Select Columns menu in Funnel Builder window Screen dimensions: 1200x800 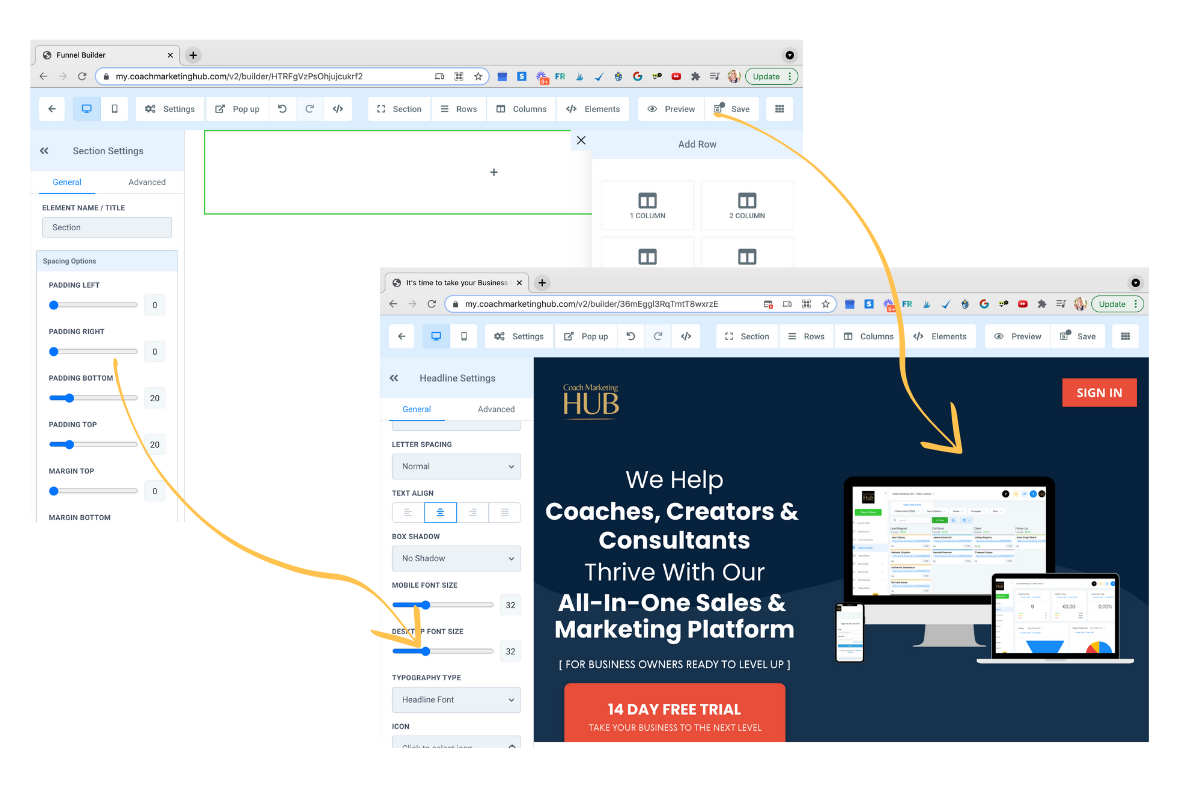tap(521, 109)
